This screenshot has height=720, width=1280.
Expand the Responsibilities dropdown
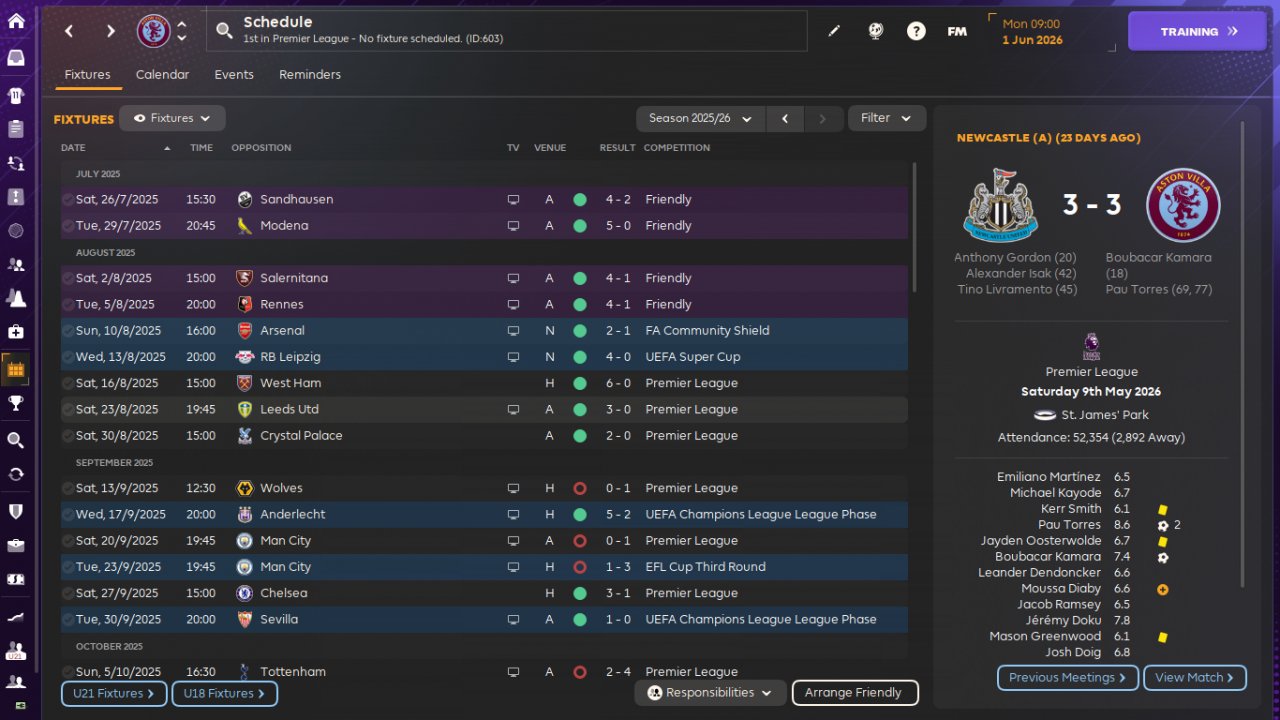point(710,693)
